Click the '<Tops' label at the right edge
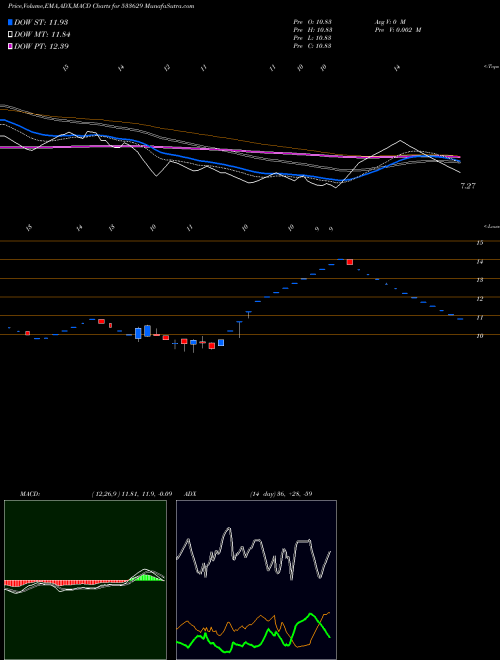The image size is (500, 660). coord(491,67)
